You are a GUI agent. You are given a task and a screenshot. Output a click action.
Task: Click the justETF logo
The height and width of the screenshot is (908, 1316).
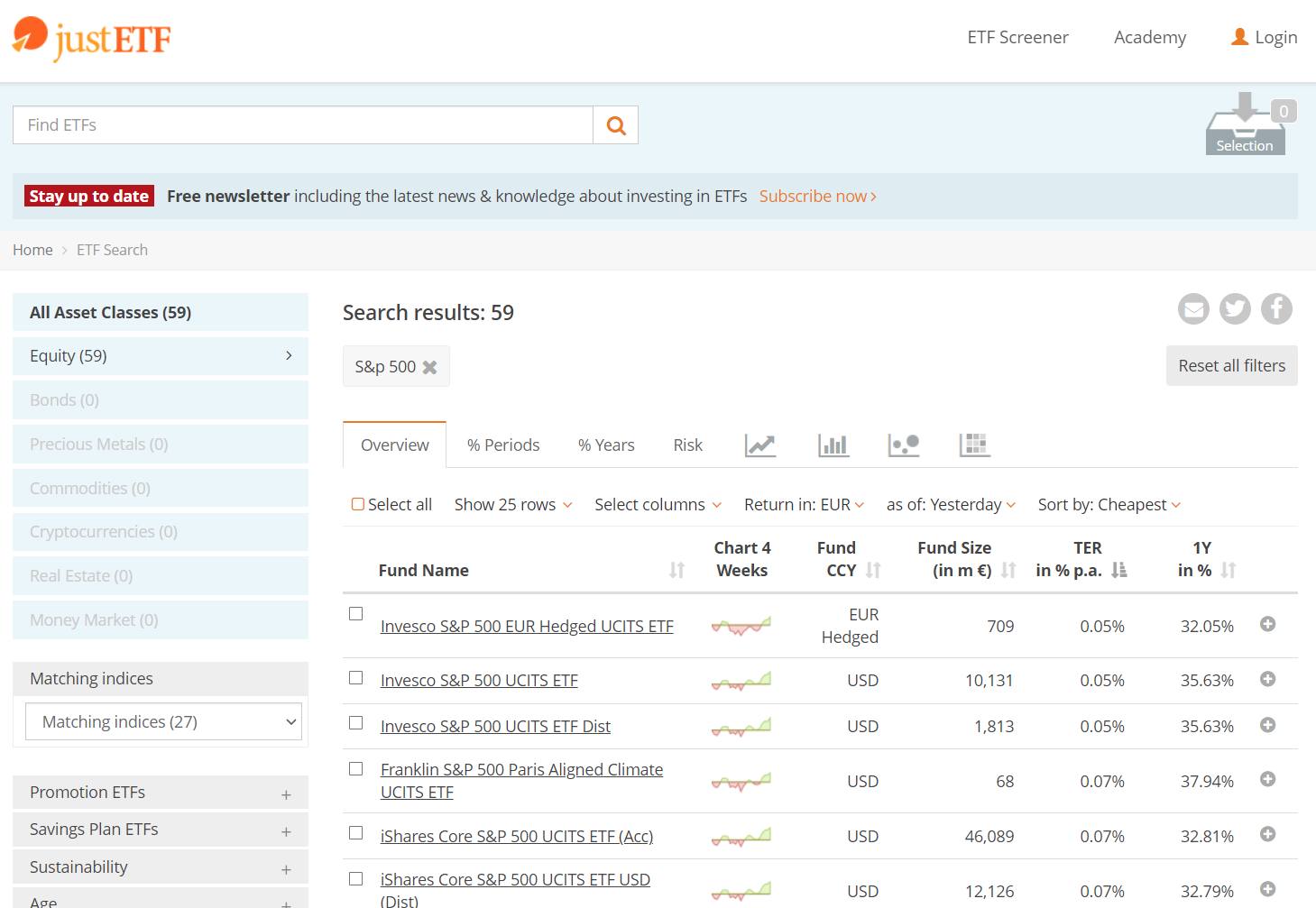(92, 38)
